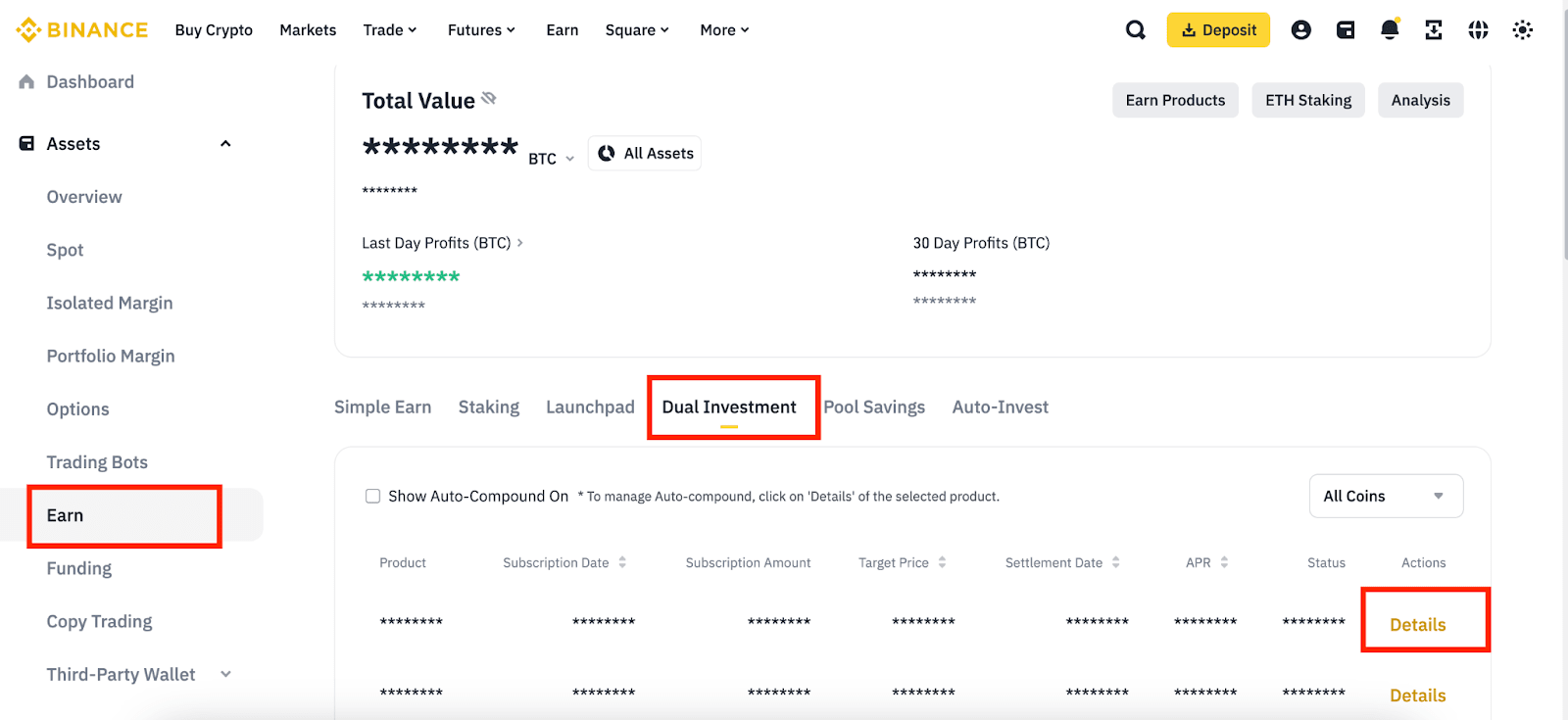This screenshot has width=1568, height=720.
Task: Open the Futures menu
Action: pyautogui.click(x=481, y=30)
